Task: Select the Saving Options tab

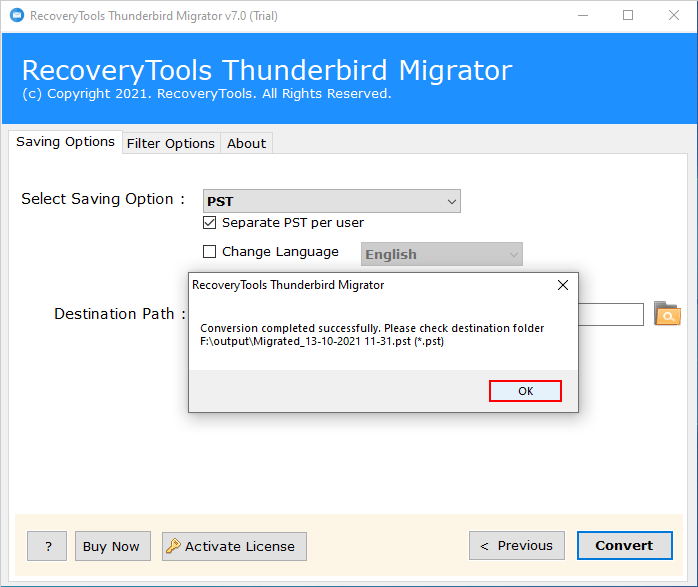Action: [x=65, y=142]
